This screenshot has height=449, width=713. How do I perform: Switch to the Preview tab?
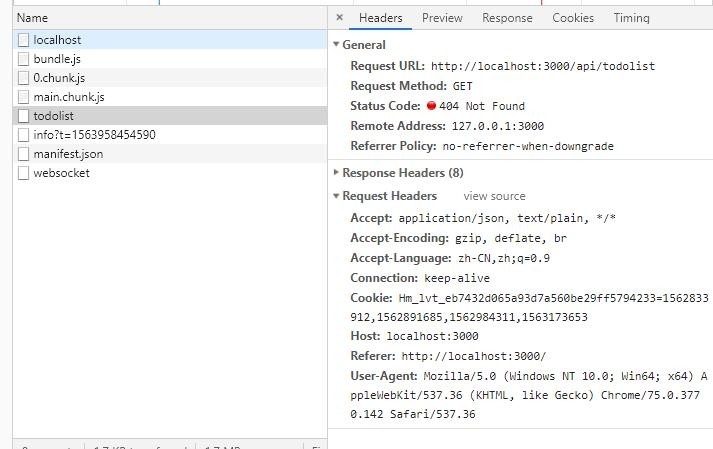point(442,18)
